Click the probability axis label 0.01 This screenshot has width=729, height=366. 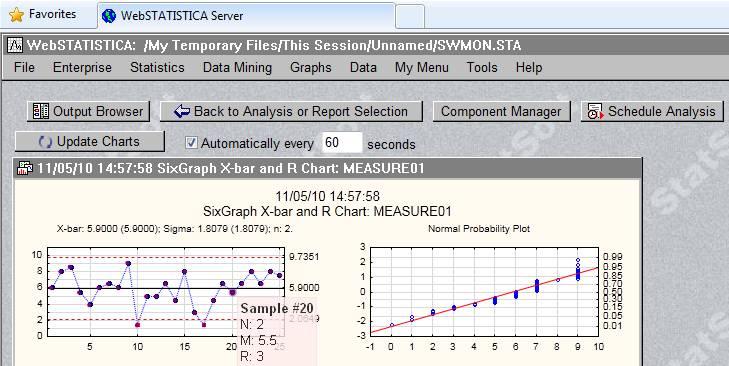coord(612,326)
